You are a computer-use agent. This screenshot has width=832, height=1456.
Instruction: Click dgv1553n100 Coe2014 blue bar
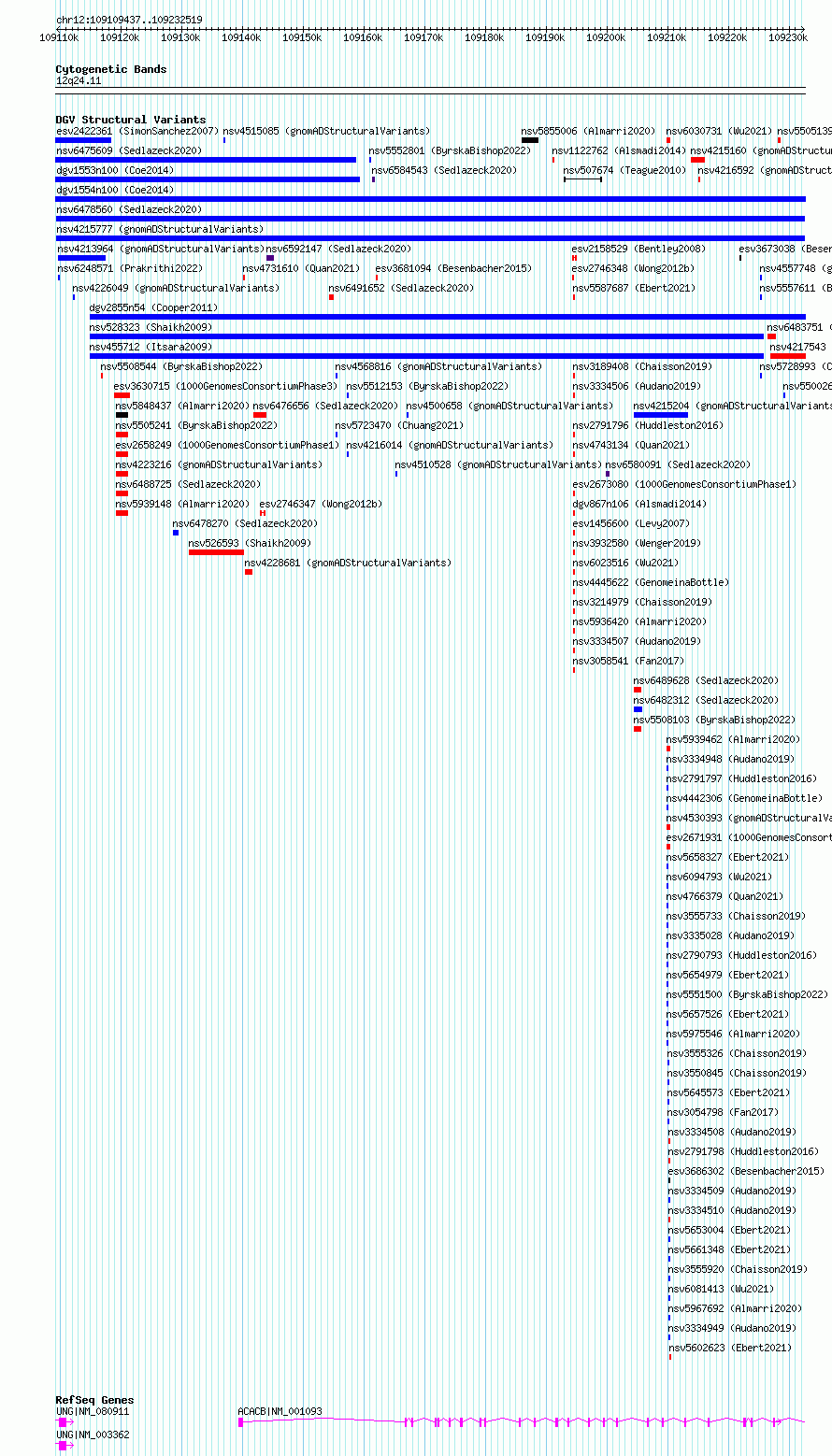point(208,179)
